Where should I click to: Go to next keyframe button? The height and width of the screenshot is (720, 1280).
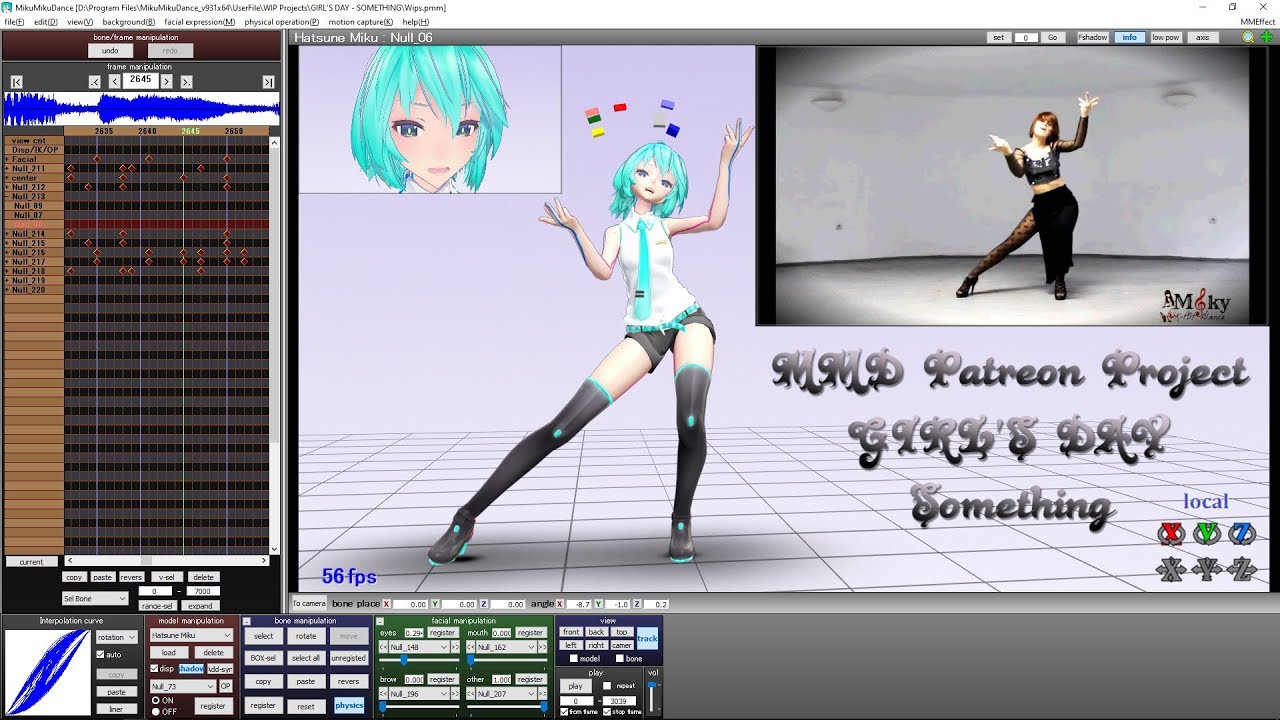pos(186,82)
